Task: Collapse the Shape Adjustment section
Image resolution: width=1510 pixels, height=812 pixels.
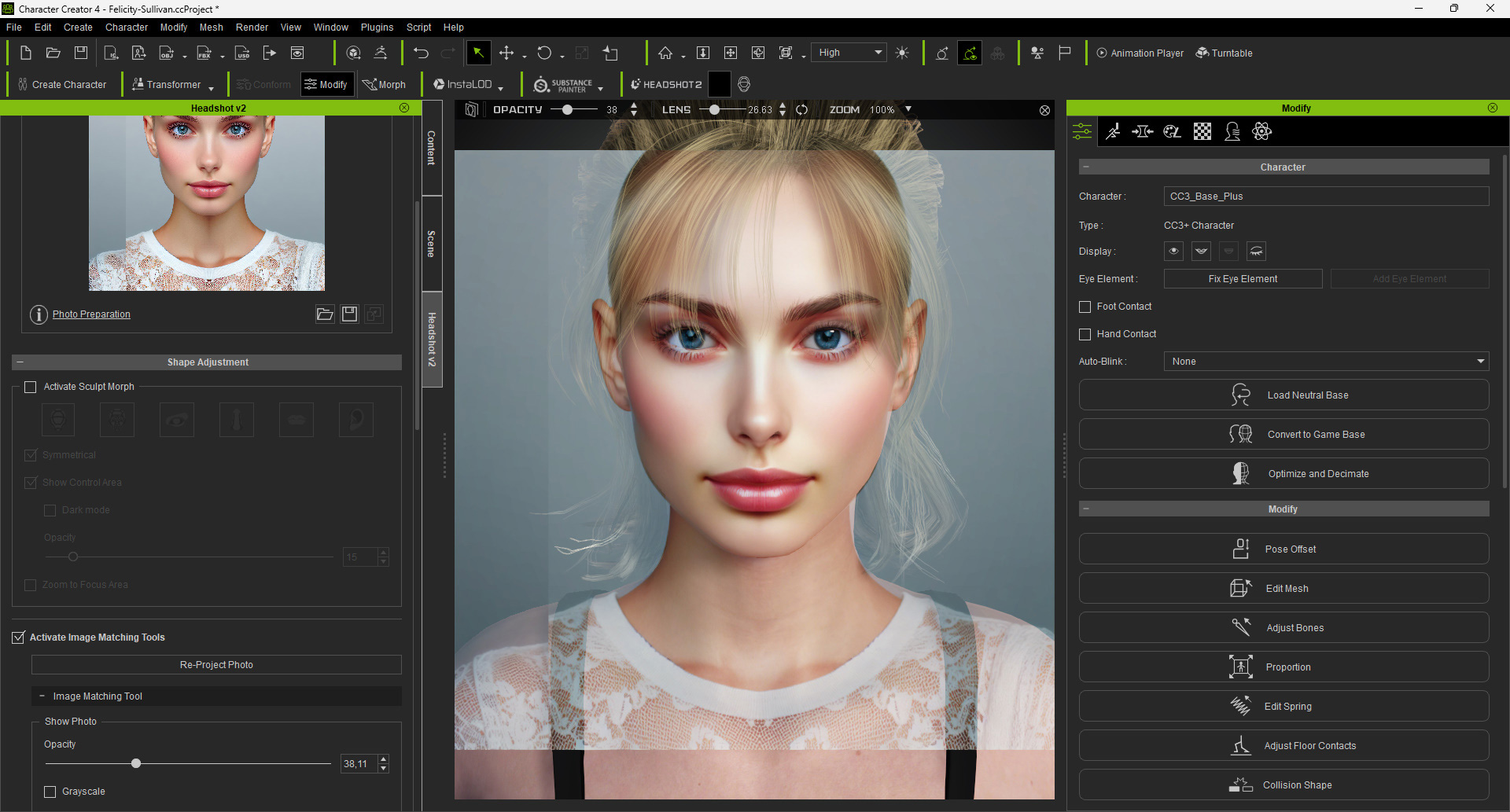Action: [x=20, y=362]
